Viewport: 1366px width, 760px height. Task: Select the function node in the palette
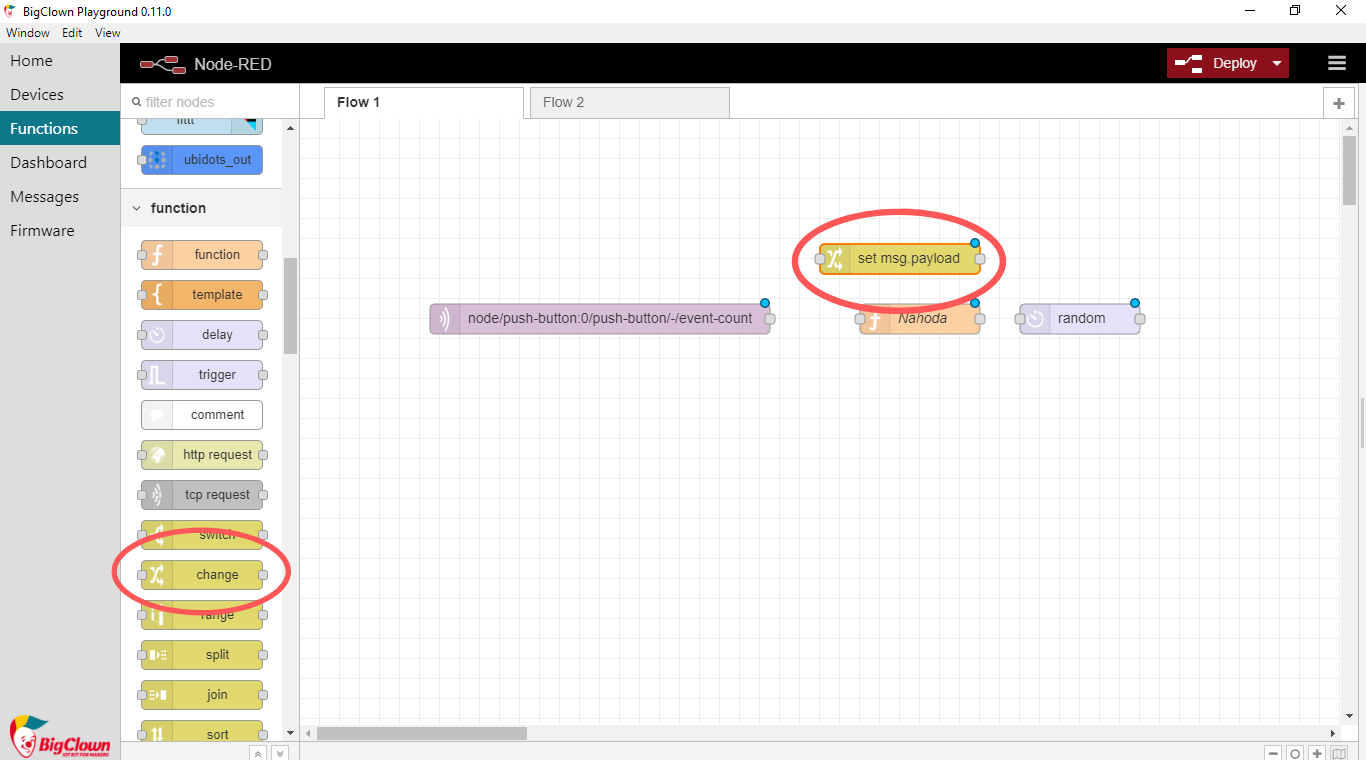[x=202, y=255]
